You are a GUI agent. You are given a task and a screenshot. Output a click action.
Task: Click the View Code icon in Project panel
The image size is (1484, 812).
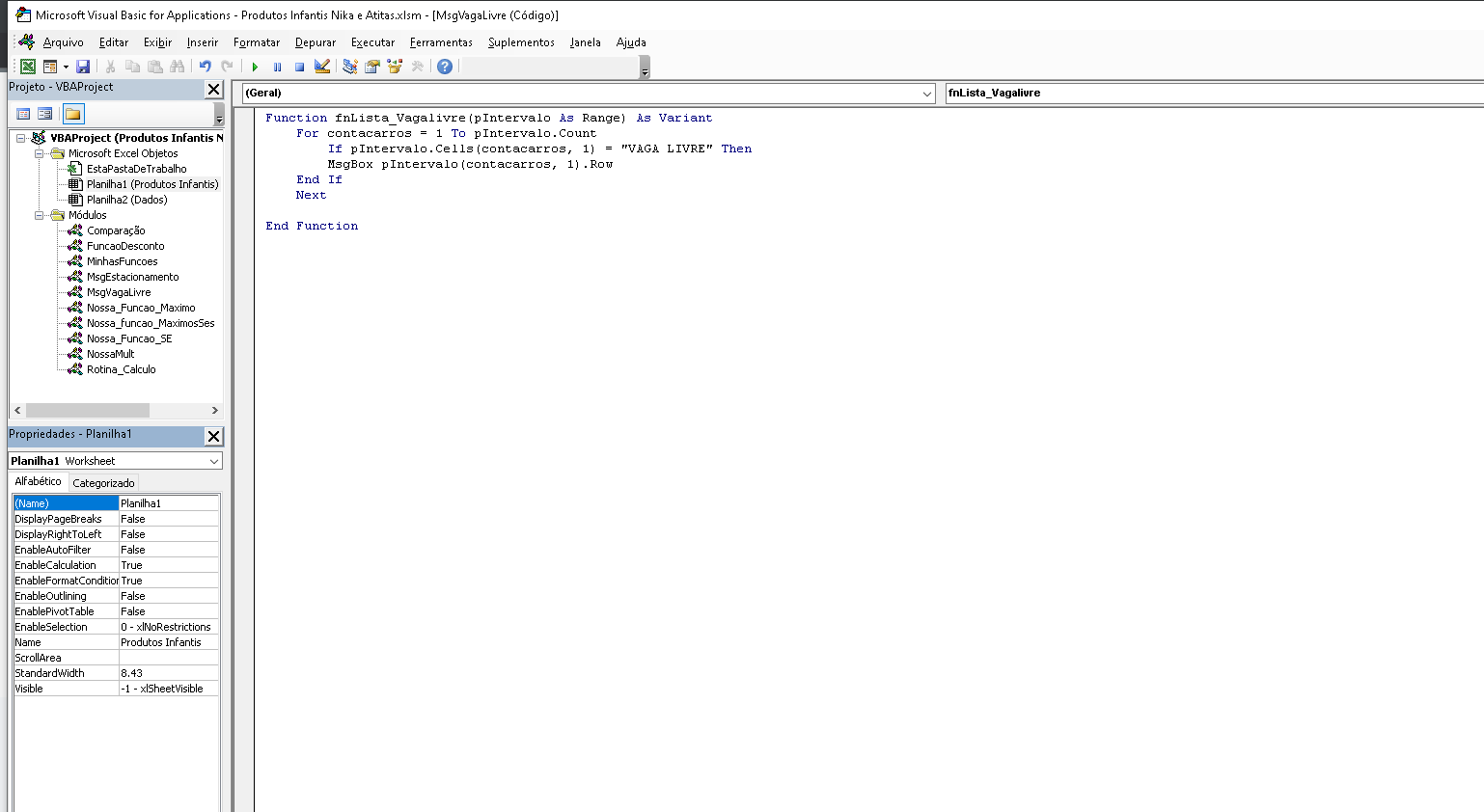coord(23,114)
